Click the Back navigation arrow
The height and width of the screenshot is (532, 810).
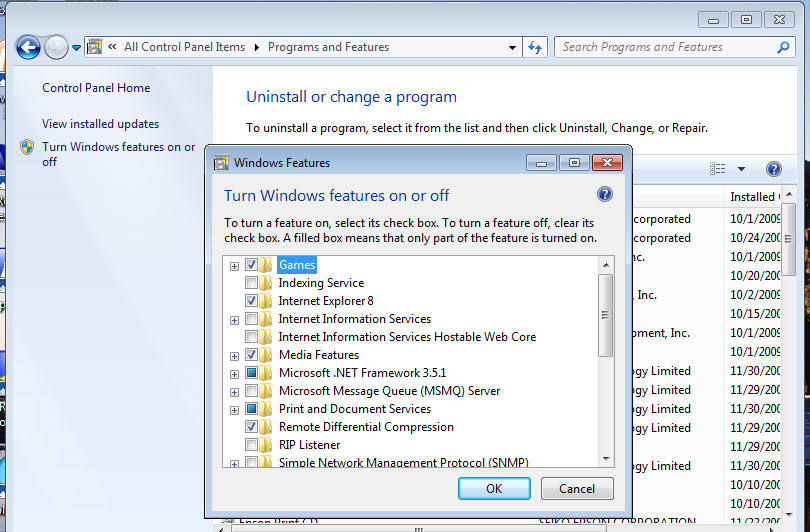tap(28, 48)
